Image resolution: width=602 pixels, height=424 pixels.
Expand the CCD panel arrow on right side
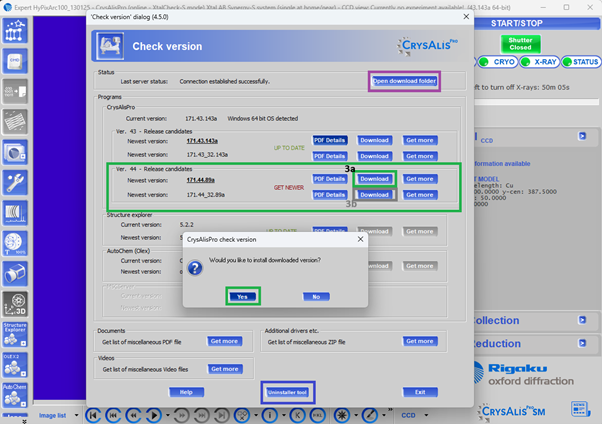pos(582,136)
